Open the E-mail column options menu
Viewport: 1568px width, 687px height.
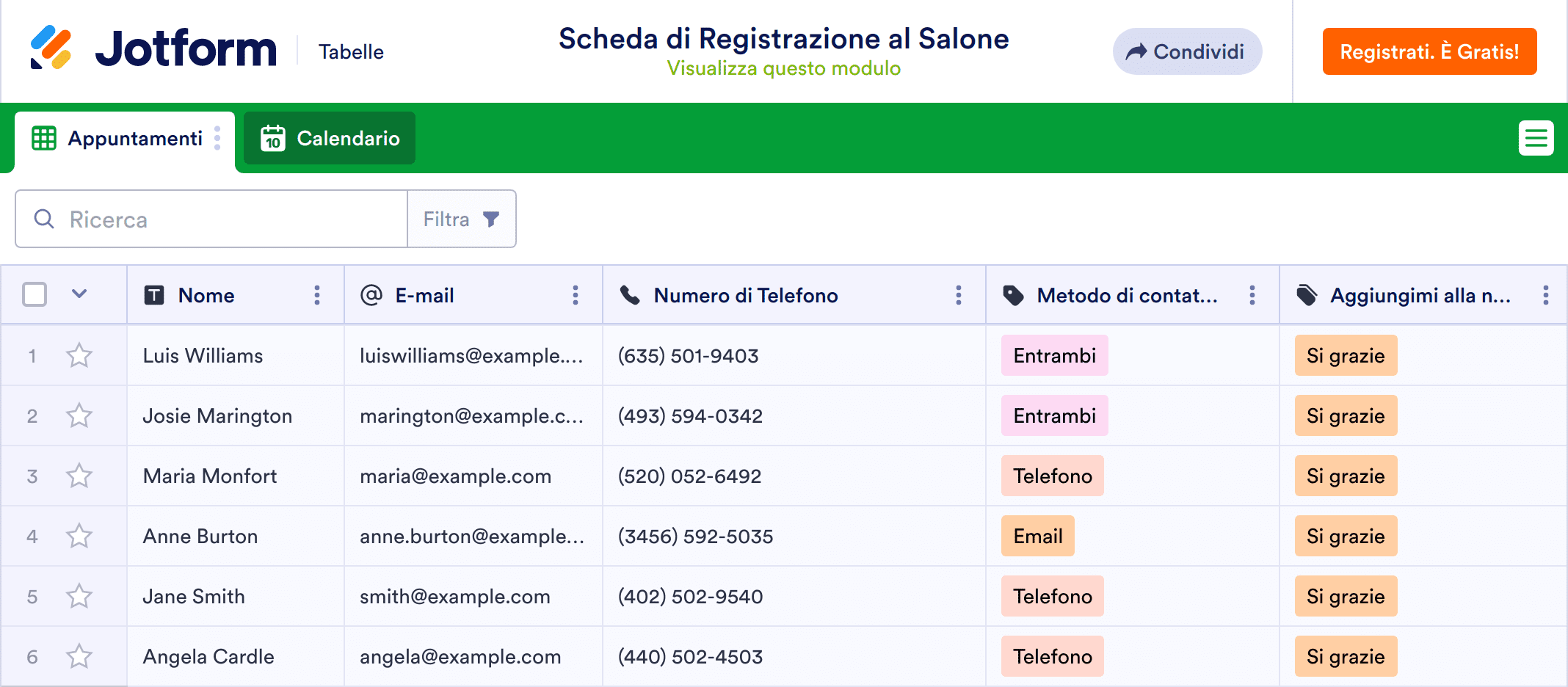(576, 295)
